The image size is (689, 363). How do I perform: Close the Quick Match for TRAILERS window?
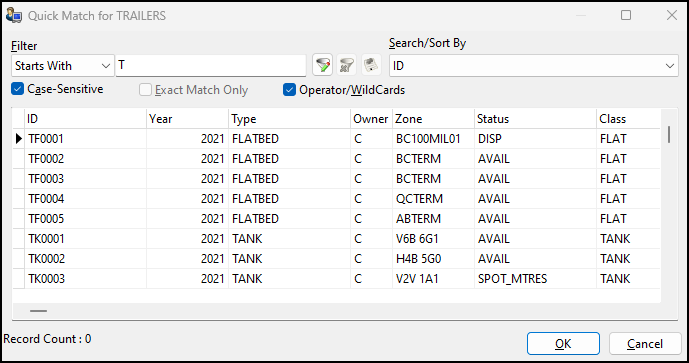coord(671,15)
